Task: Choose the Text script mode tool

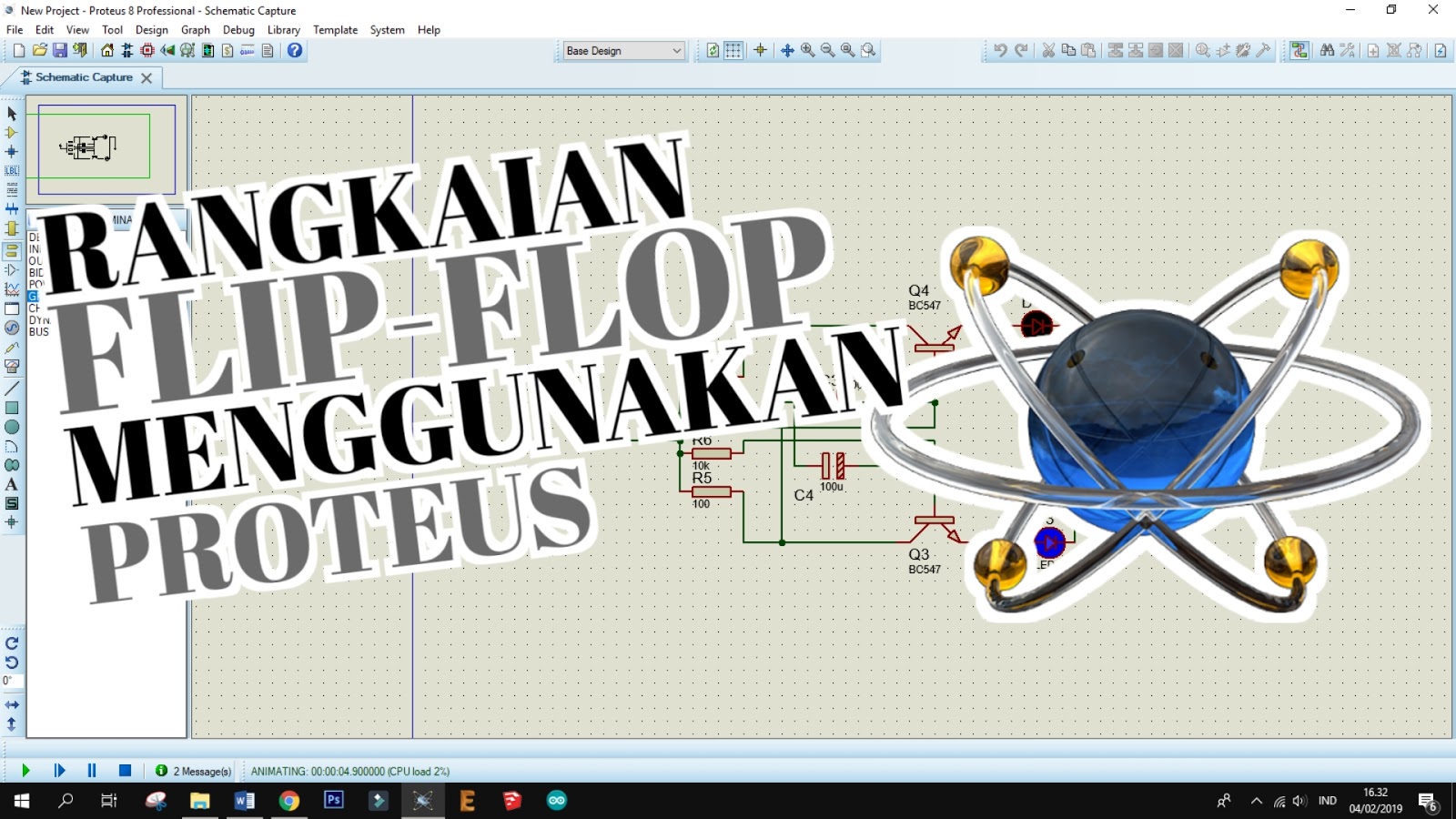Action: [x=12, y=190]
